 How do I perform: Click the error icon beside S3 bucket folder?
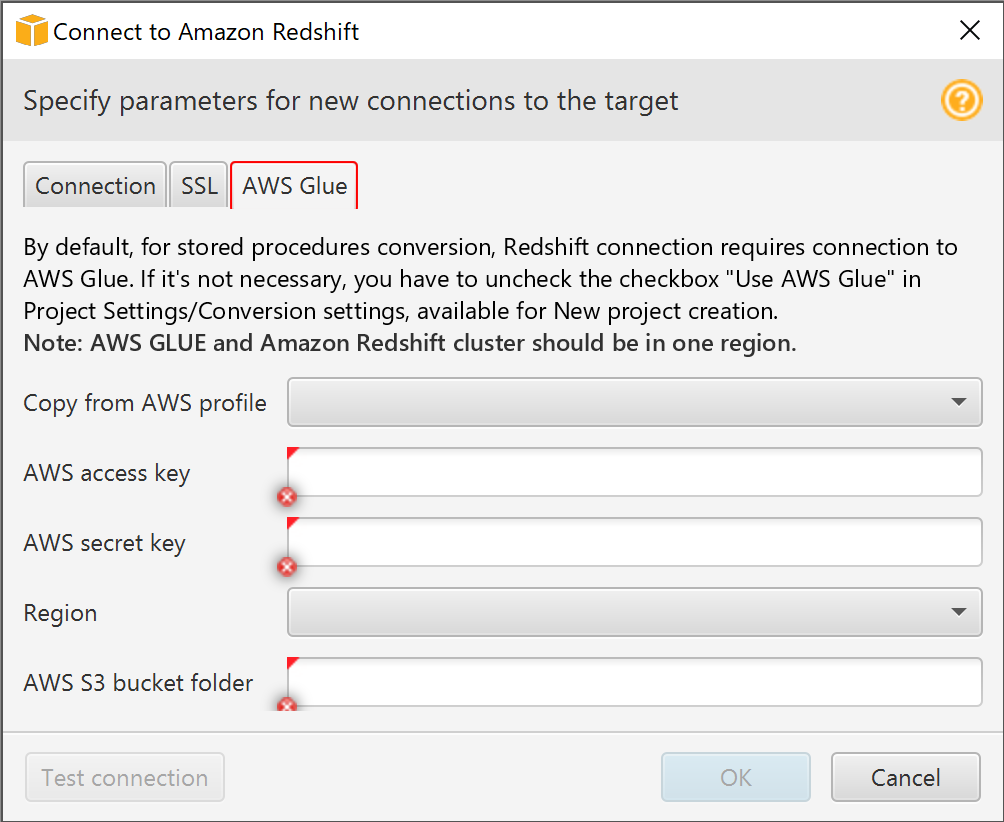[x=287, y=704]
